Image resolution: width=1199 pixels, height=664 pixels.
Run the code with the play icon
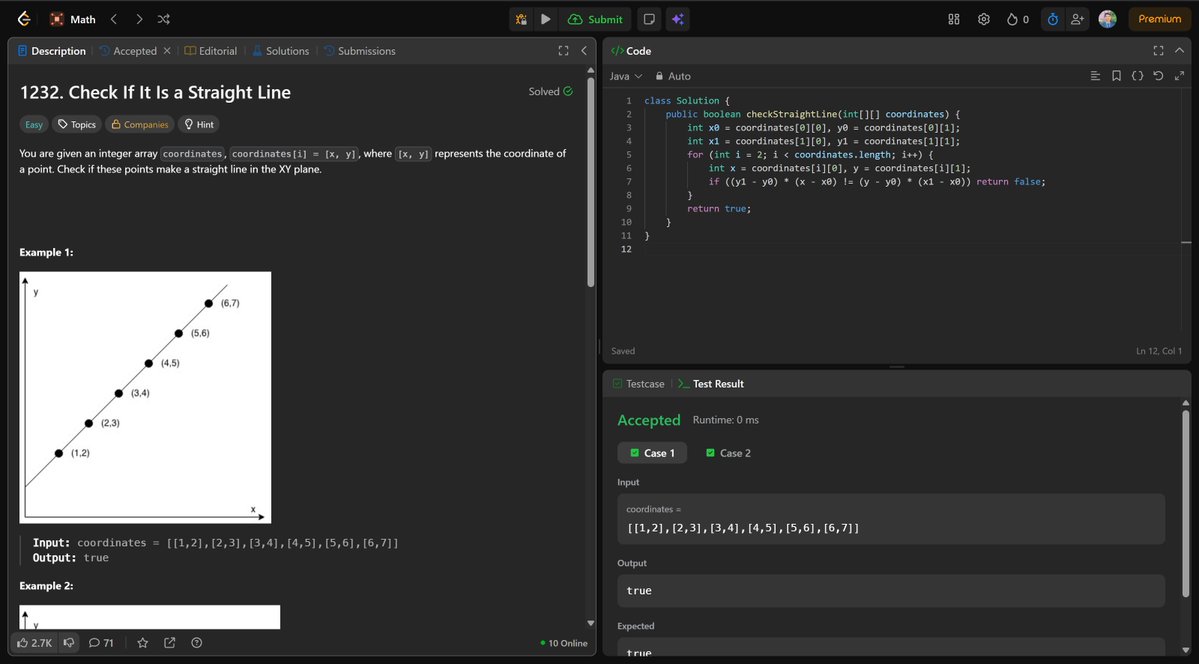[545, 18]
